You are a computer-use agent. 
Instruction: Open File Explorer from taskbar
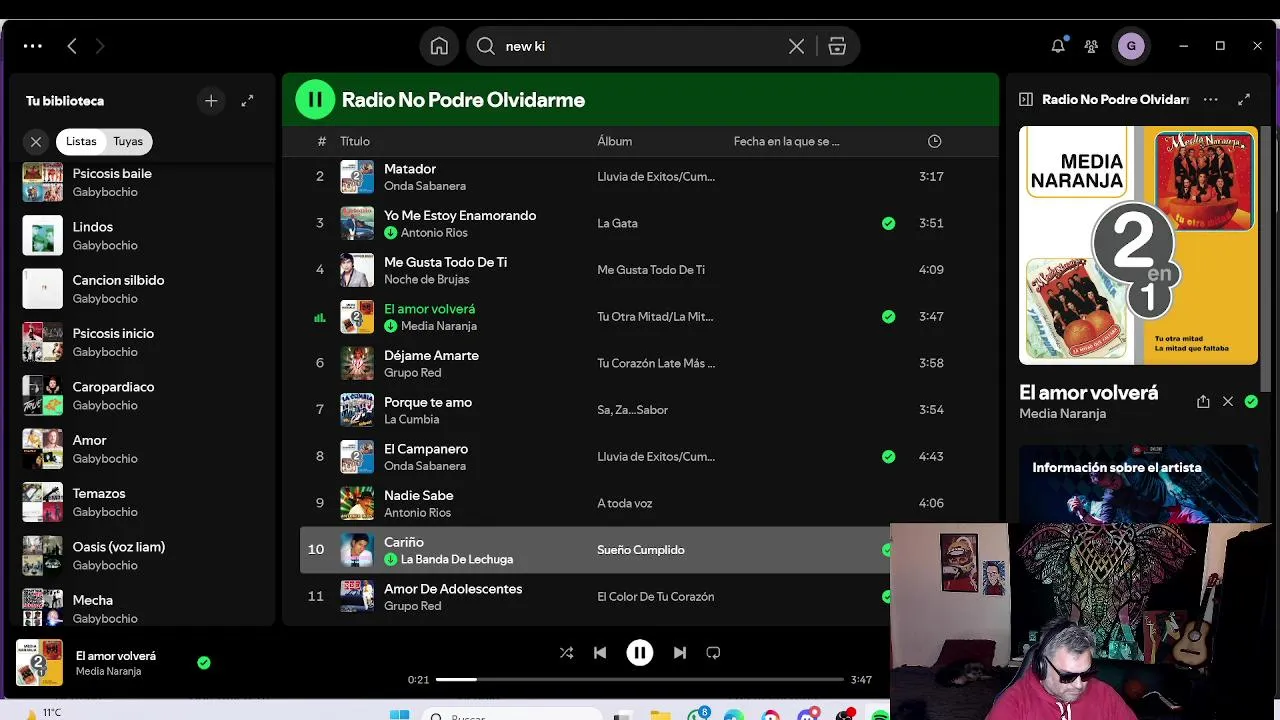(x=660, y=715)
